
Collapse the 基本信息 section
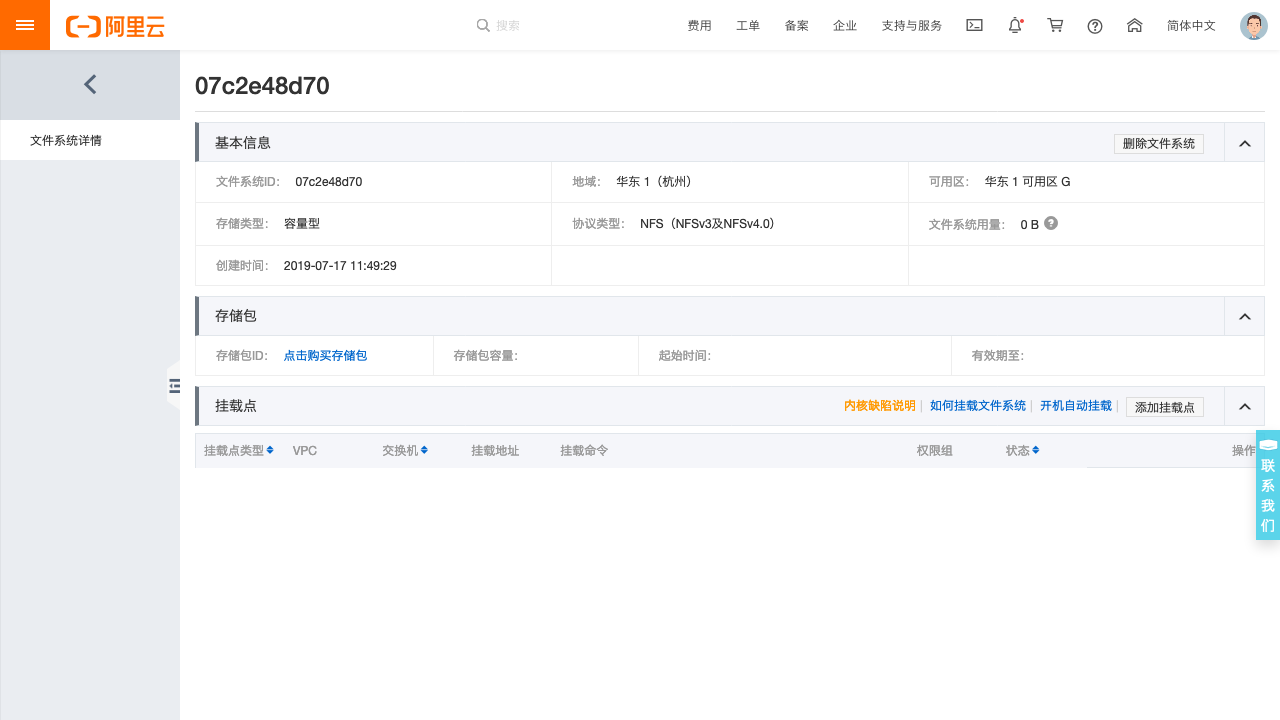(1244, 142)
